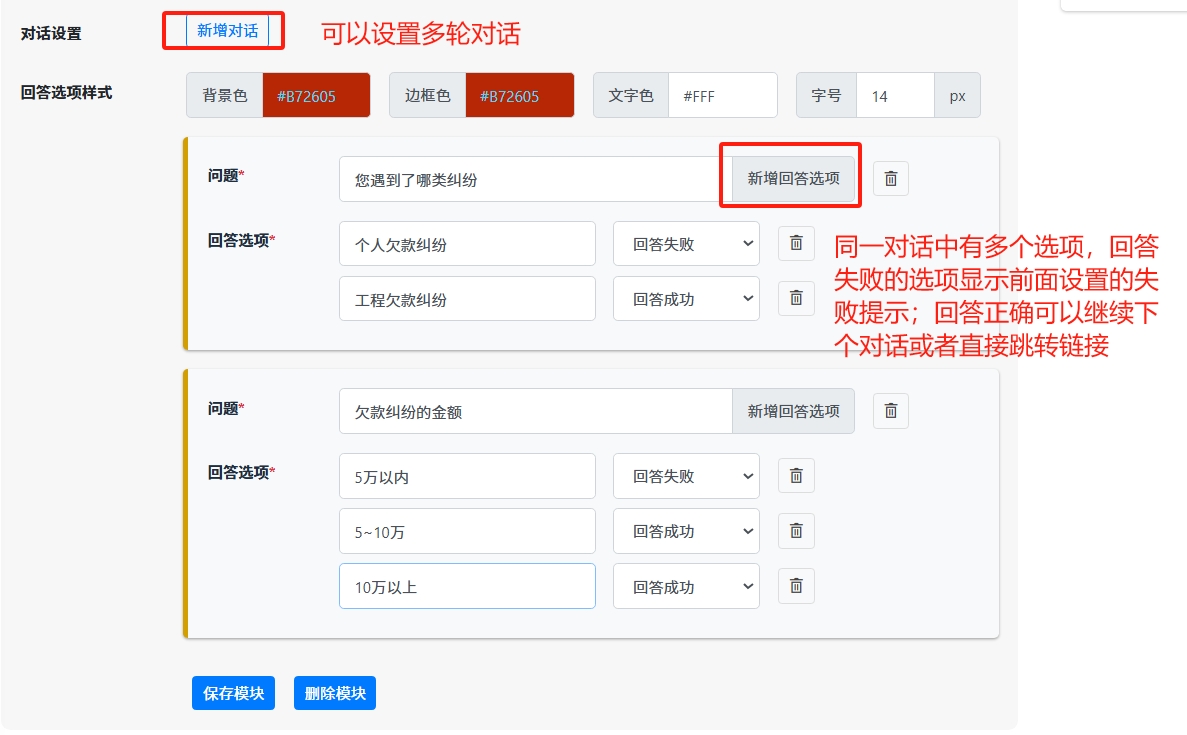Screen dimensions: 1187x735
Task: Remove the '10万以上' answer option
Action: (x=796, y=586)
